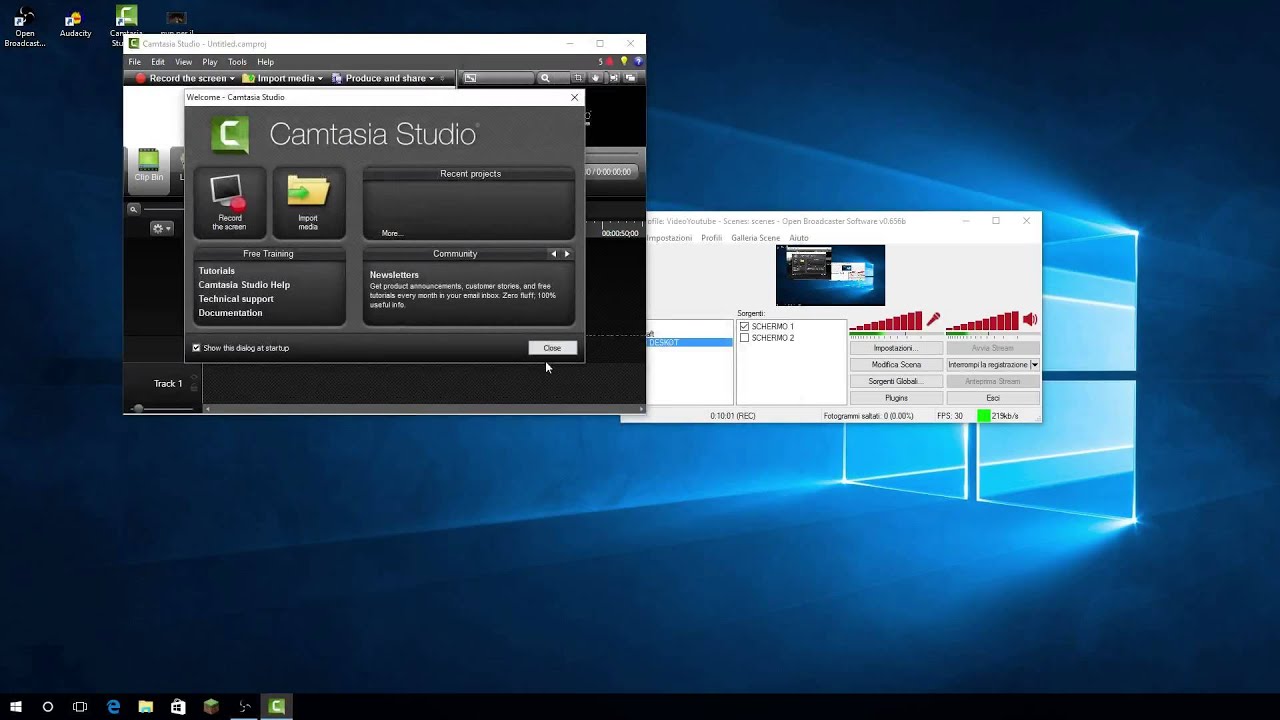Image resolution: width=1280 pixels, height=720 pixels.
Task: Open Microsoft Edge from taskbar
Action: (113, 707)
